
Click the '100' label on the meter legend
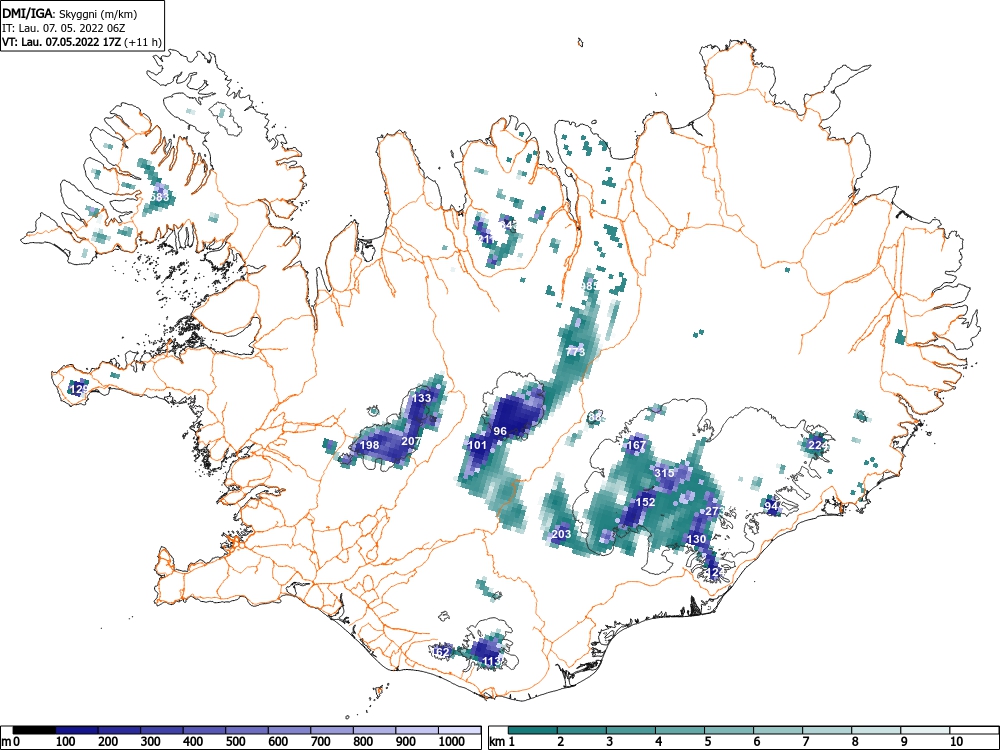(x=66, y=742)
